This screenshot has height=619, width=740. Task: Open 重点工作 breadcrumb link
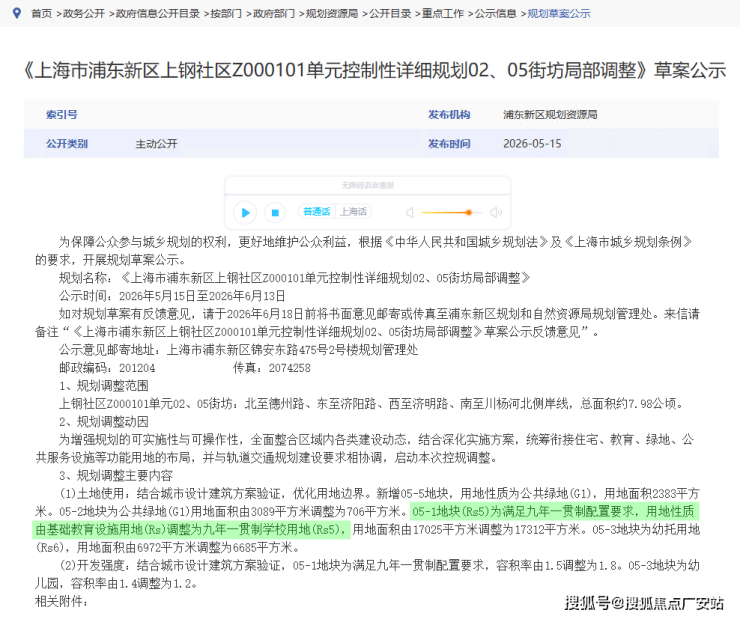coord(443,14)
